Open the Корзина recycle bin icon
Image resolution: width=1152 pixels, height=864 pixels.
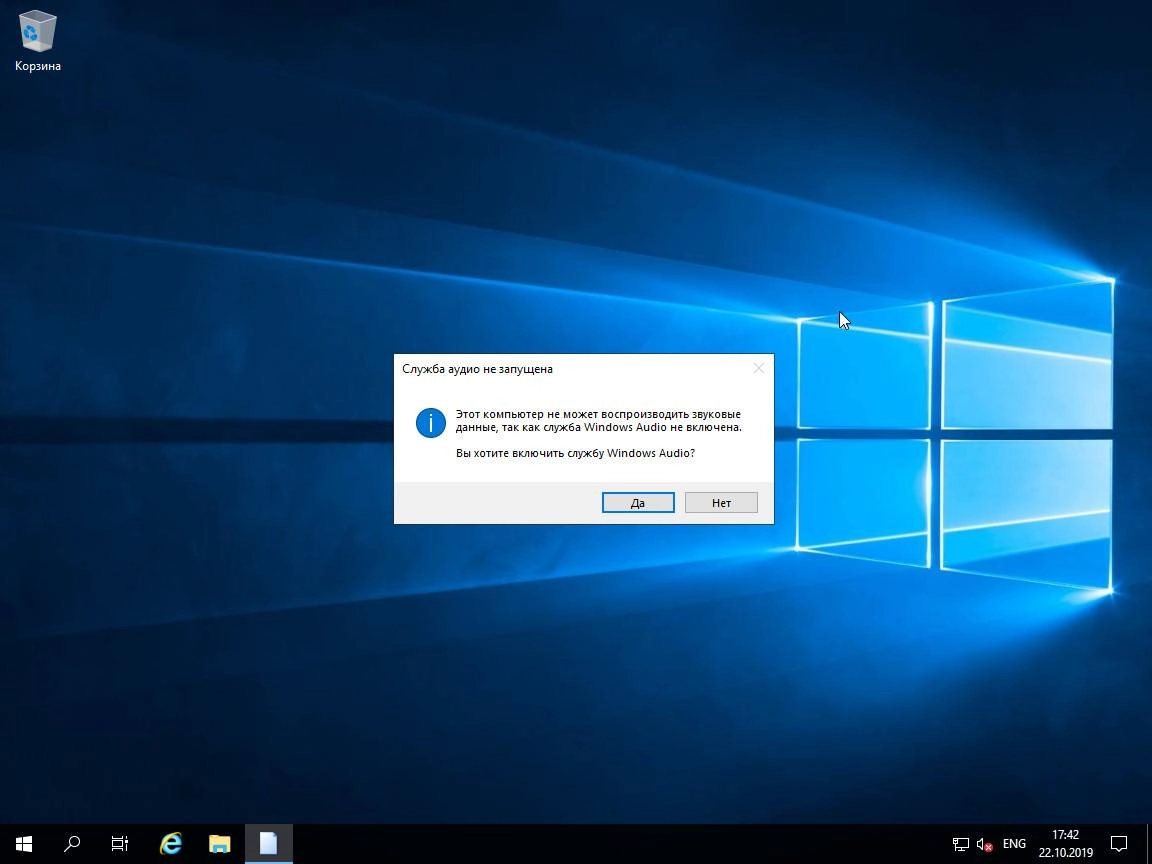[x=37, y=40]
